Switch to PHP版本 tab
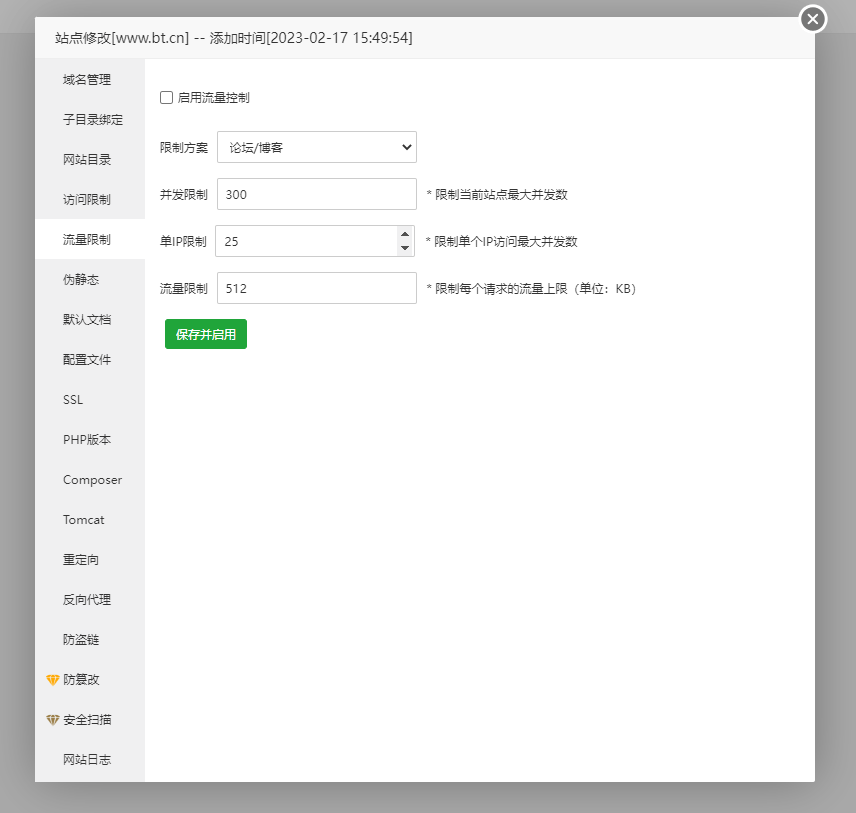The width and height of the screenshot is (856, 813). (x=87, y=440)
